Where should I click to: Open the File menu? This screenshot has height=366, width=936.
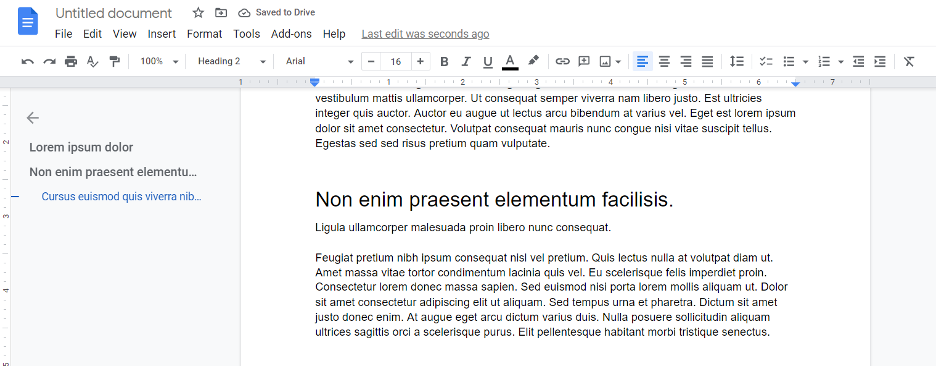[63, 34]
